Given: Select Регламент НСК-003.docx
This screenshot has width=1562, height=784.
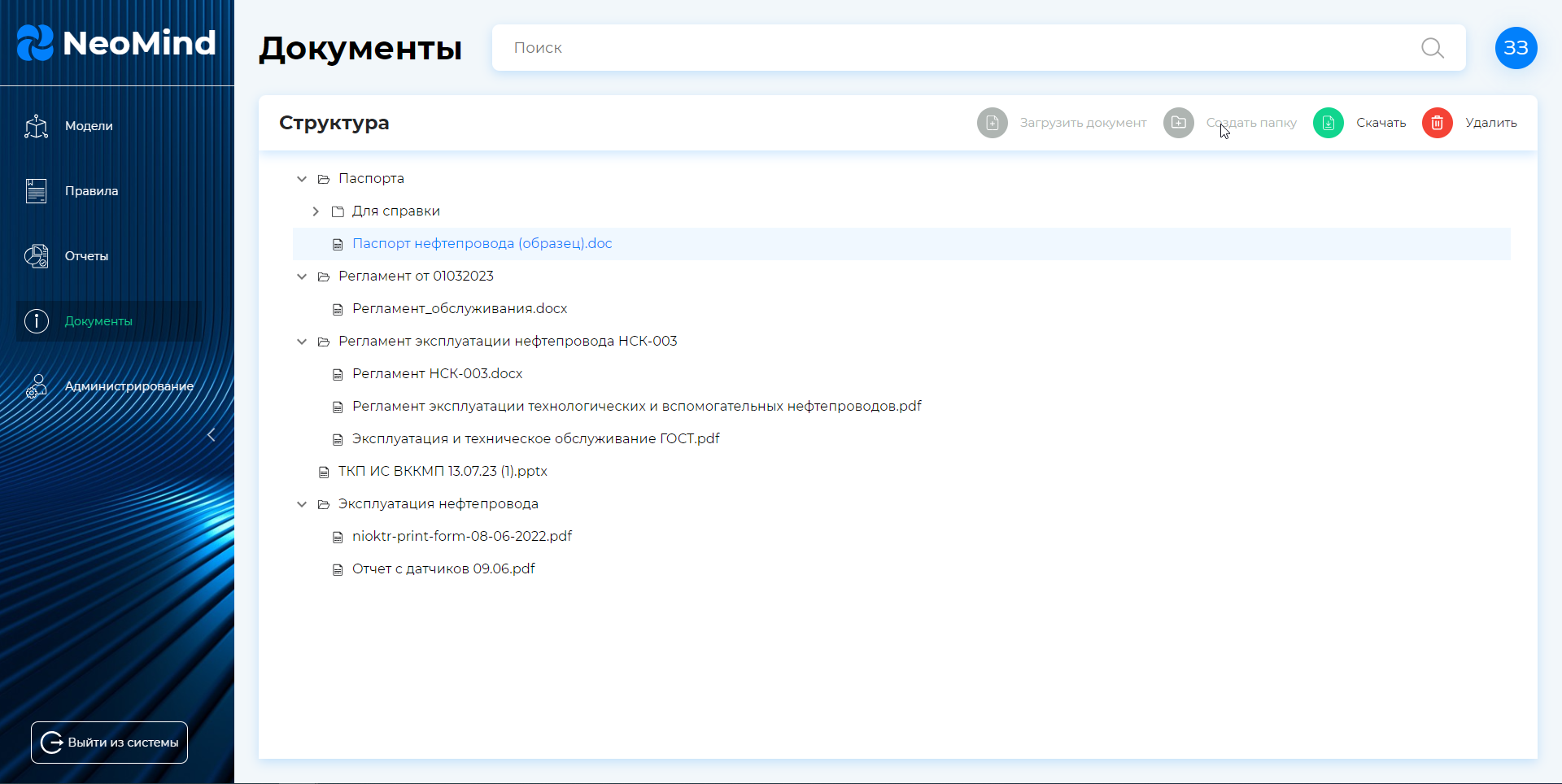Looking at the screenshot, I should tap(437, 374).
